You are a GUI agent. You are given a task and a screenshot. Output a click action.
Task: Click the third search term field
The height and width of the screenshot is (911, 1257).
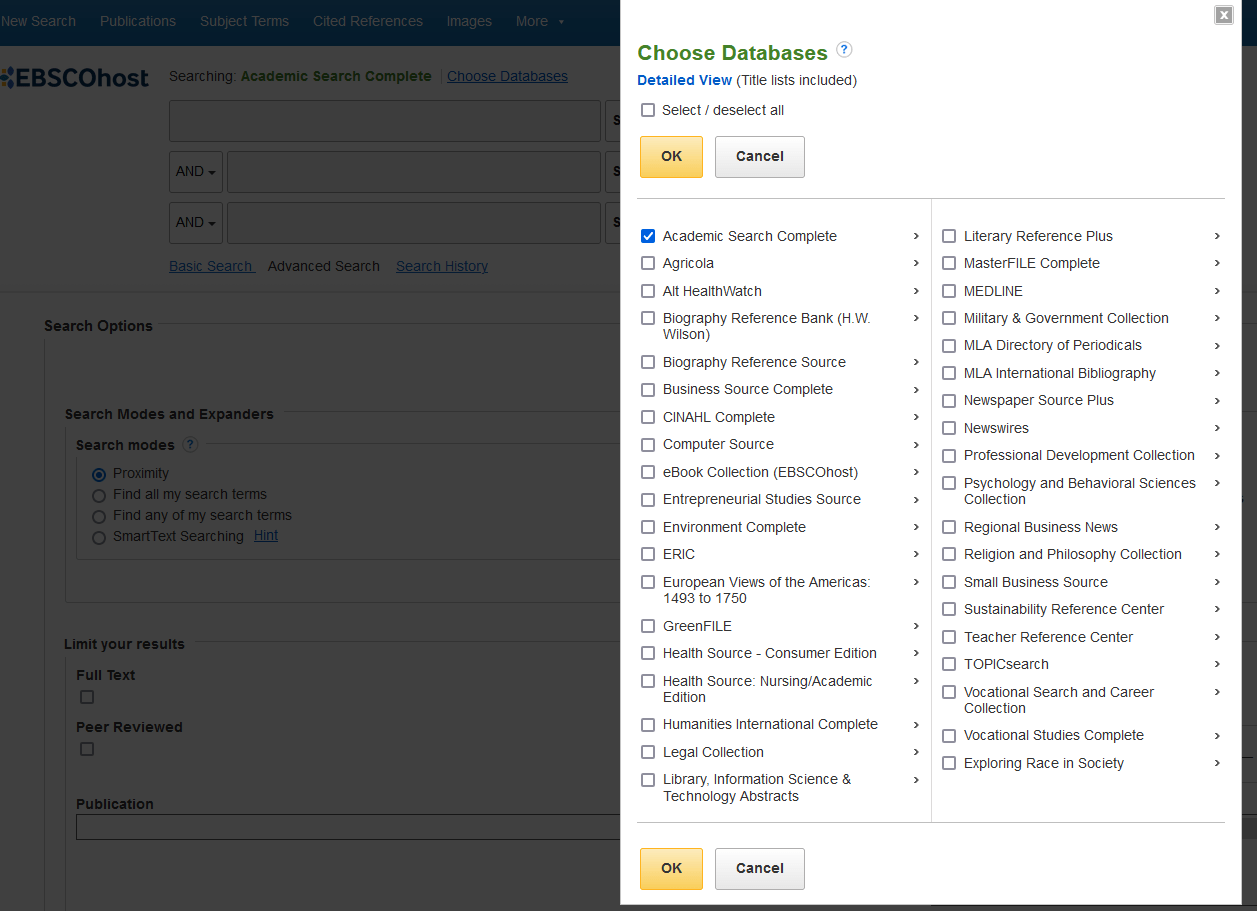click(x=414, y=222)
